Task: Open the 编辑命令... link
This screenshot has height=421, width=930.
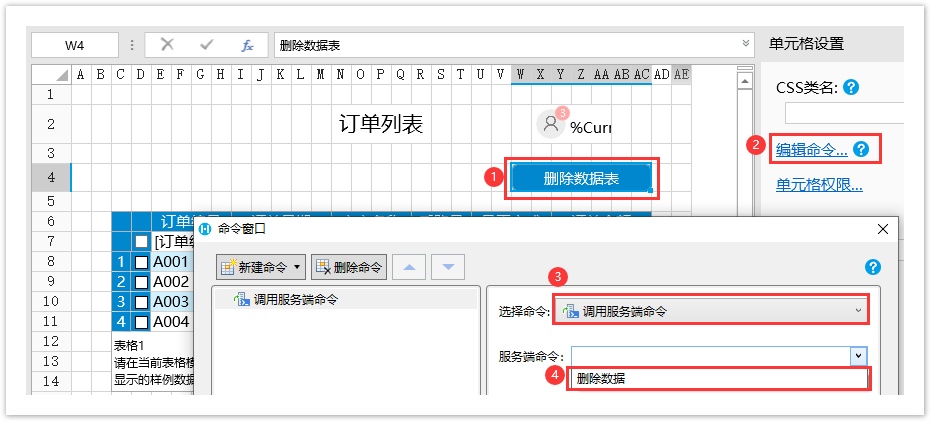Action: pos(811,150)
